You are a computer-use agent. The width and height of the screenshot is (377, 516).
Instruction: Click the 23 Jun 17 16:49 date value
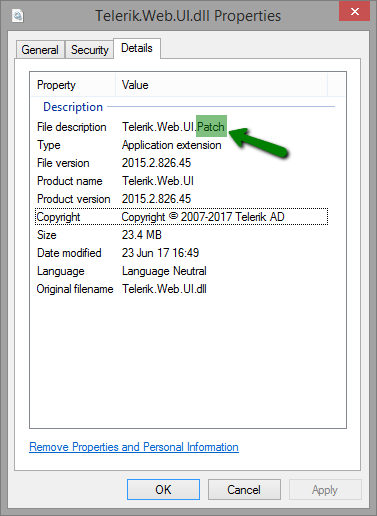160,253
